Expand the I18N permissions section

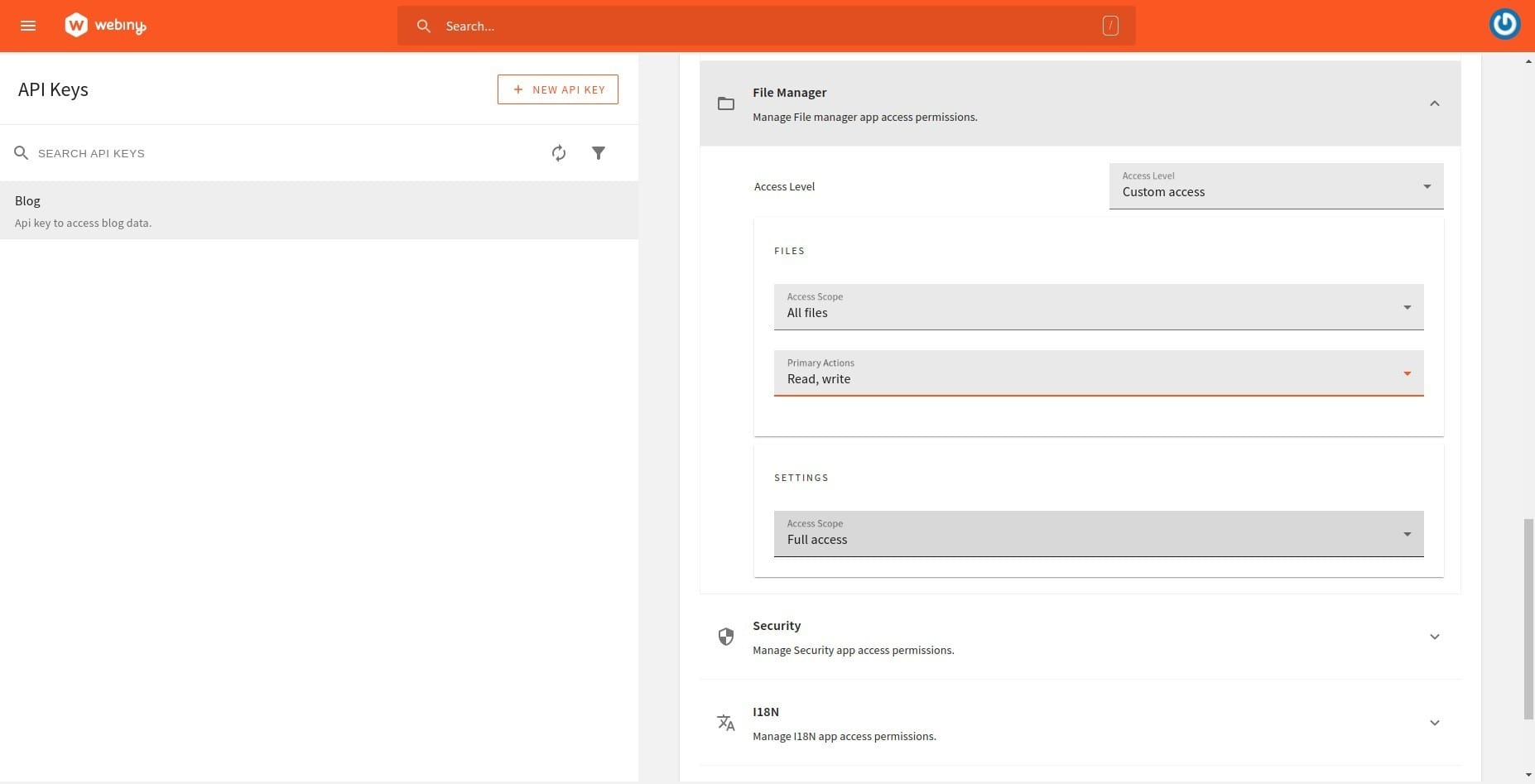click(1434, 723)
